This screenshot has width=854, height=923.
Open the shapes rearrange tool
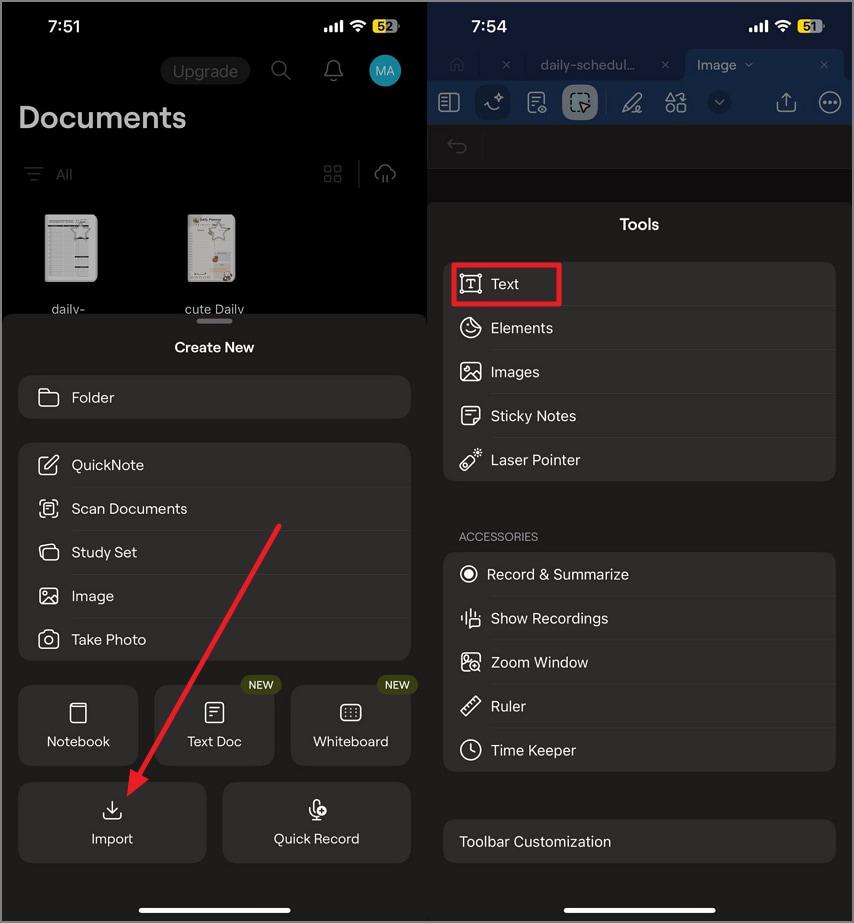[x=675, y=102]
